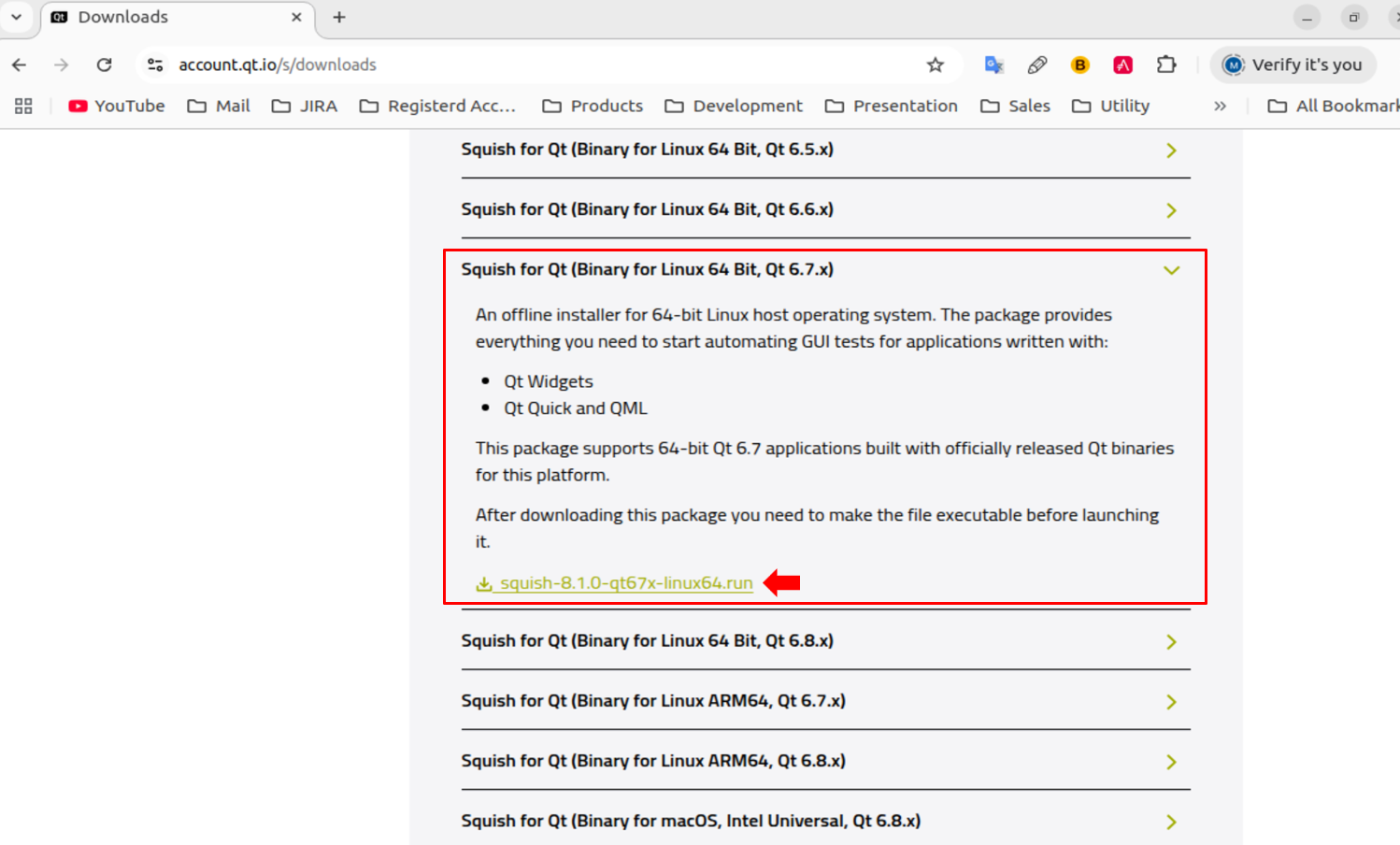Viewport: 1400px width, 845px height.
Task: Open the Google Translate extension icon
Action: click(x=993, y=64)
